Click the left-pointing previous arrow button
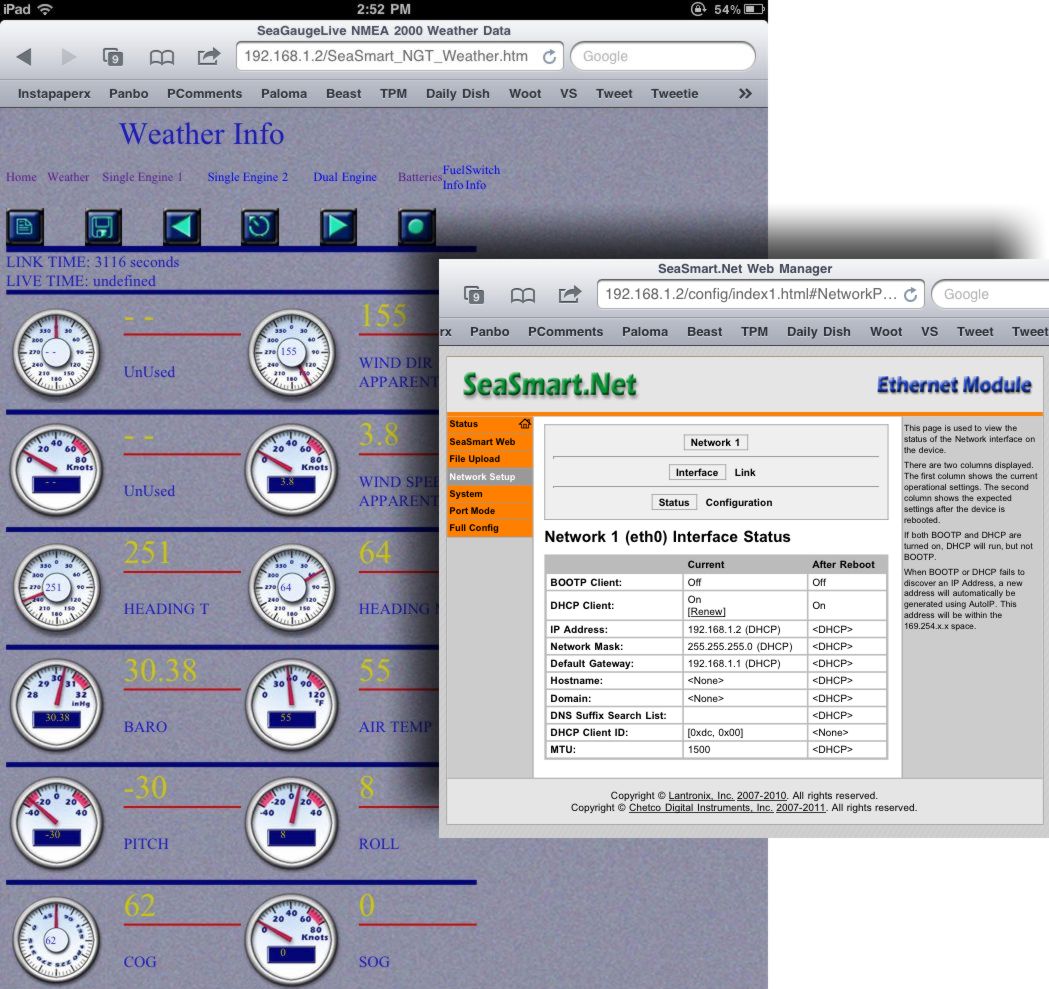This screenshot has width=1049, height=989. pyautogui.click(x=181, y=227)
